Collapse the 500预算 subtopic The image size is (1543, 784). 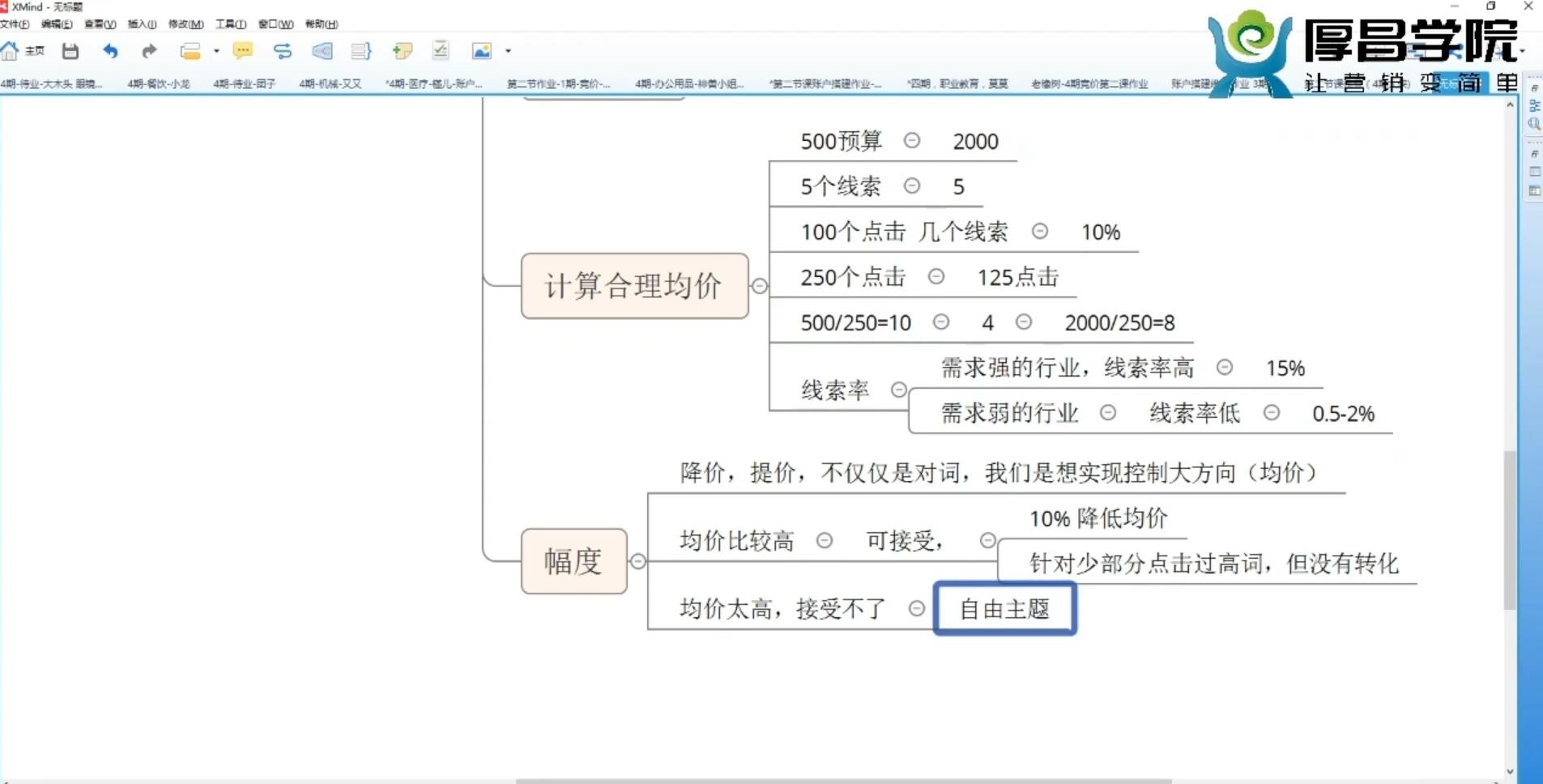pos(912,140)
